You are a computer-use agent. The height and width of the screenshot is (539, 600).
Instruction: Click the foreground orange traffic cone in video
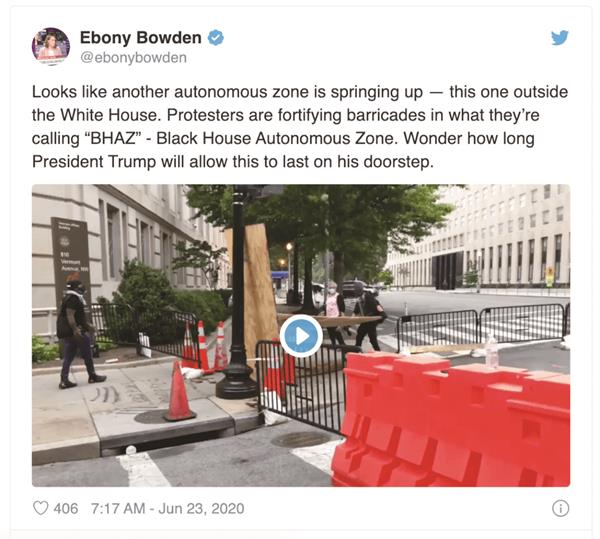pyautogui.click(x=179, y=391)
